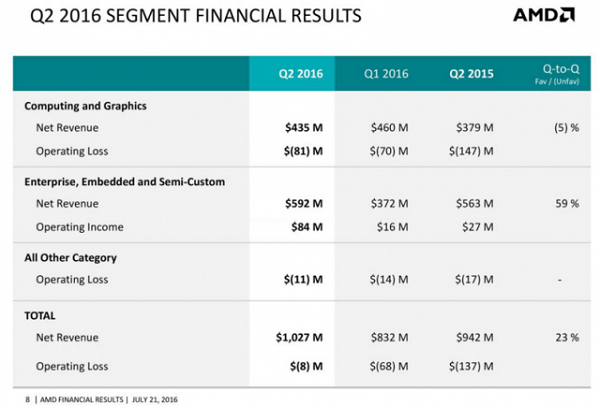Click the TOTAL section heading
This screenshot has width=600, height=406.
(x=41, y=315)
